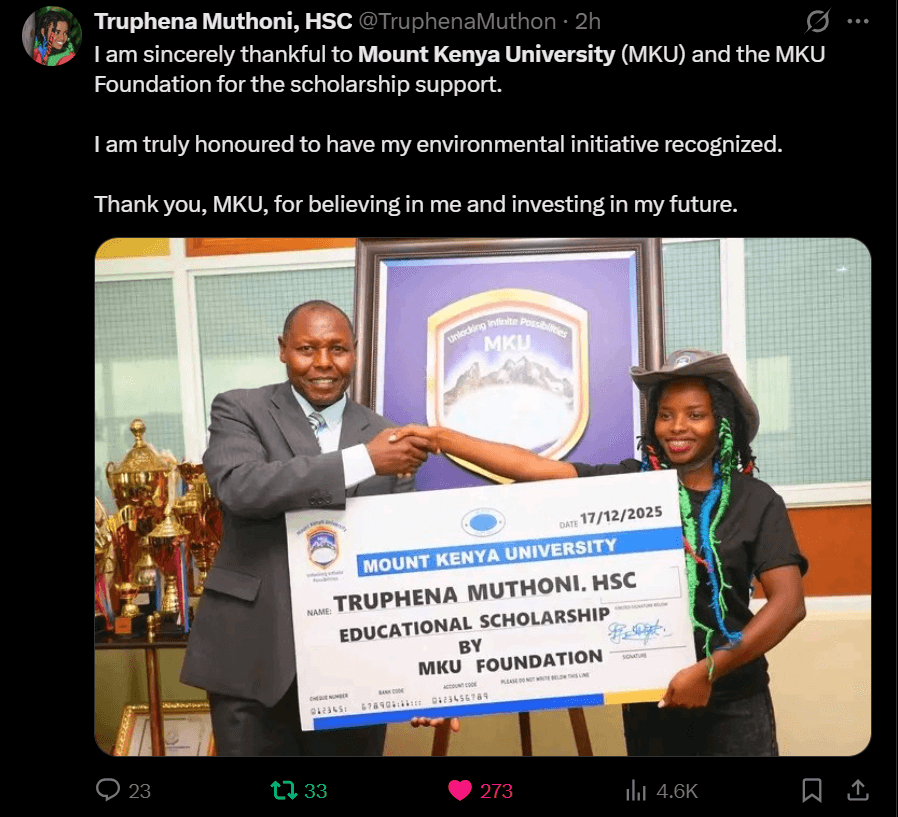
Task: Open the Grok slash-circle icon
Action: pos(818,21)
